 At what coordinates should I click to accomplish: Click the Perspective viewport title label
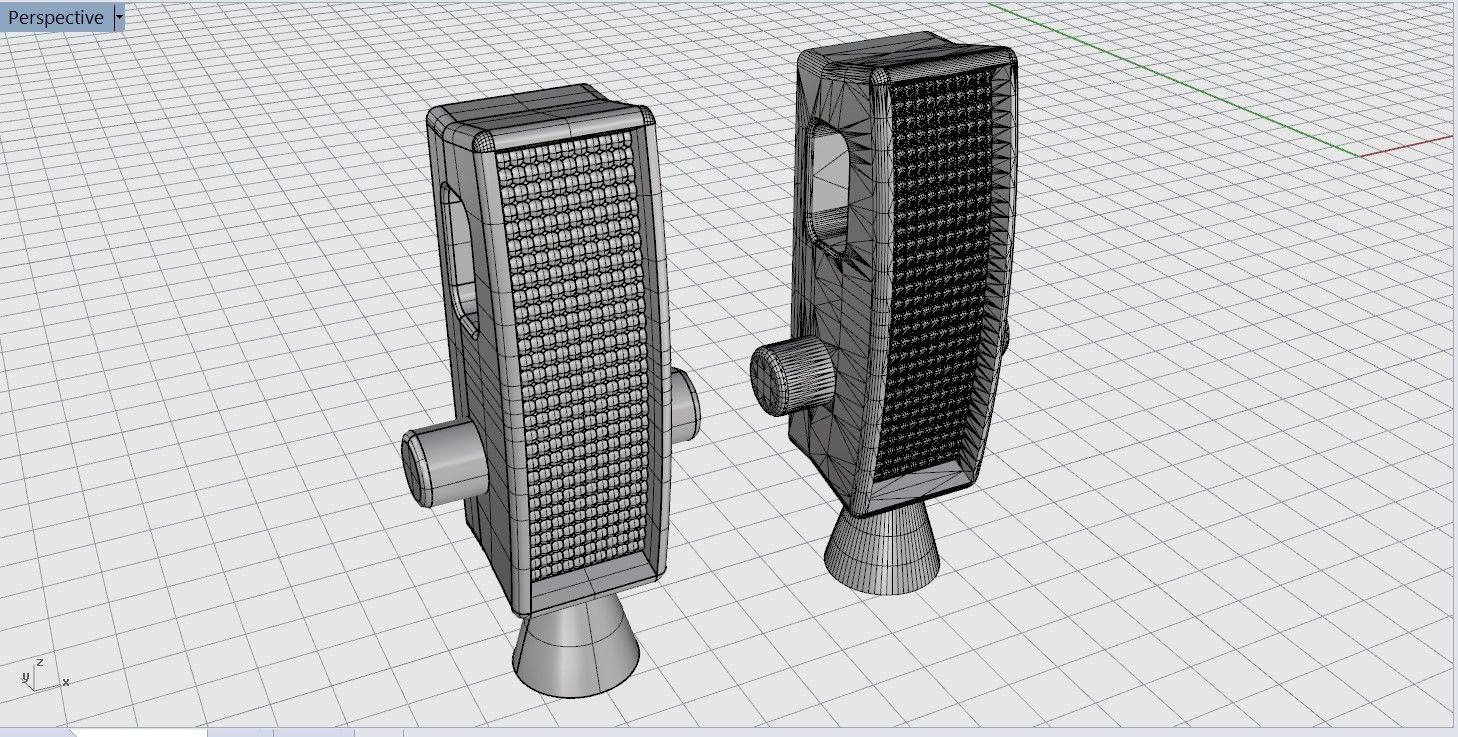[x=55, y=18]
